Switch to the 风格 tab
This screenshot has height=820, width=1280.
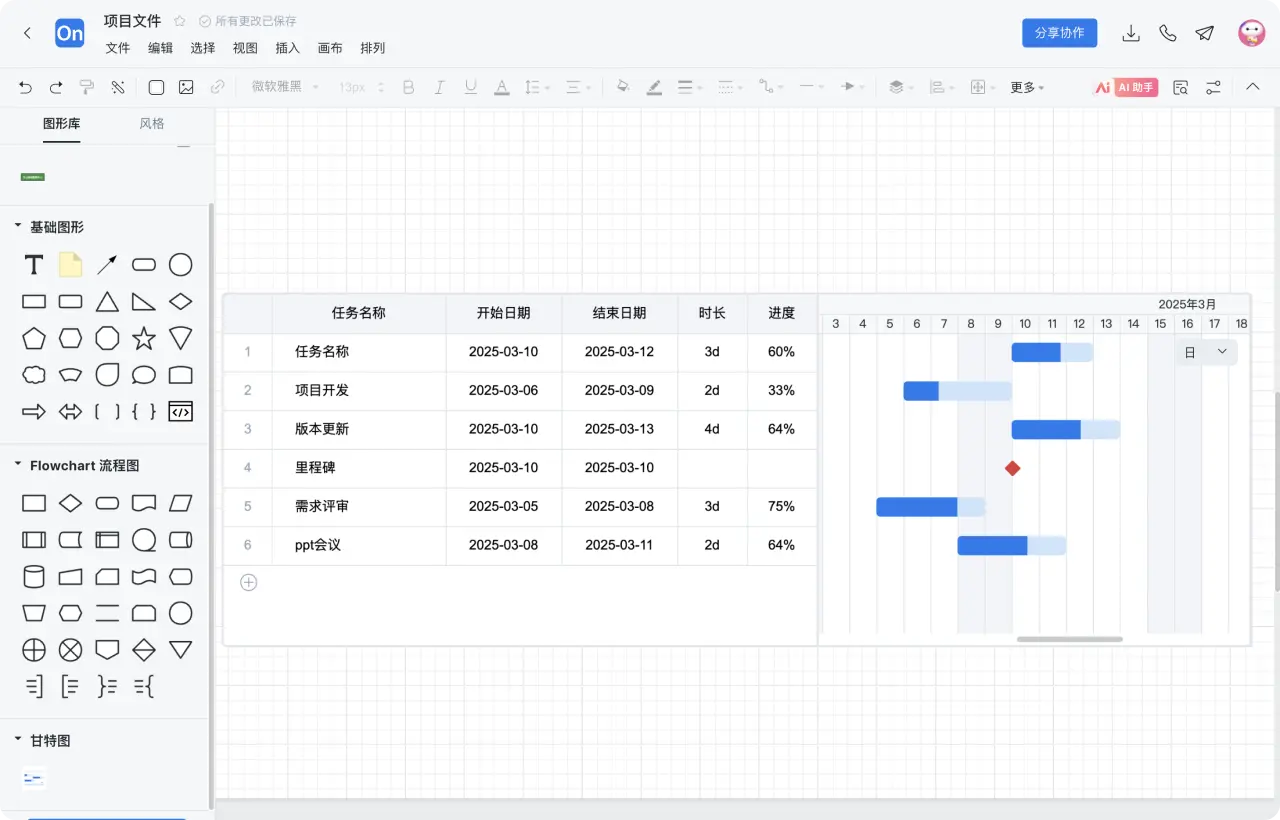point(151,123)
